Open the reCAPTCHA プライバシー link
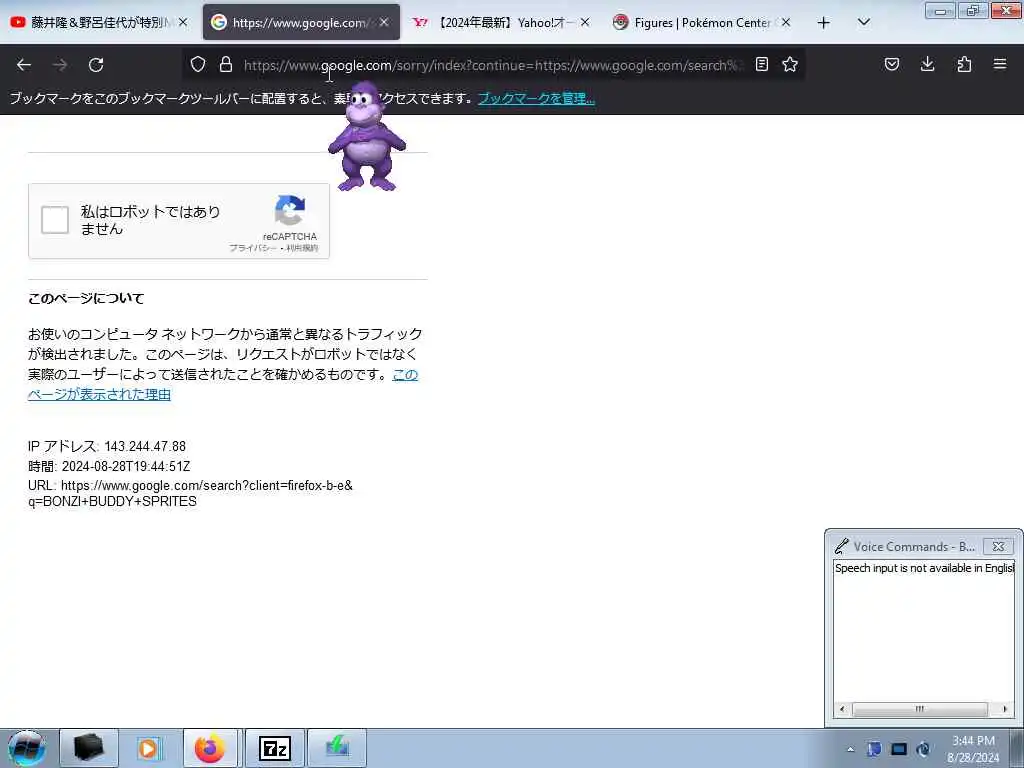Viewport: 1024px width, 768px height. pyautogui.click(x=253, y=248)
